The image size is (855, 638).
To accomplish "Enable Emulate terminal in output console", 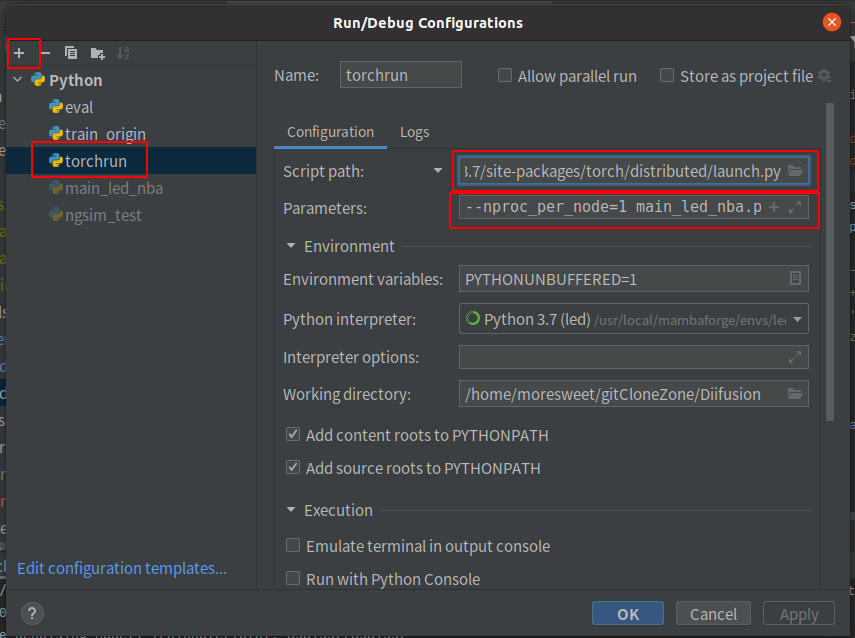I will (x=293, y=545).
